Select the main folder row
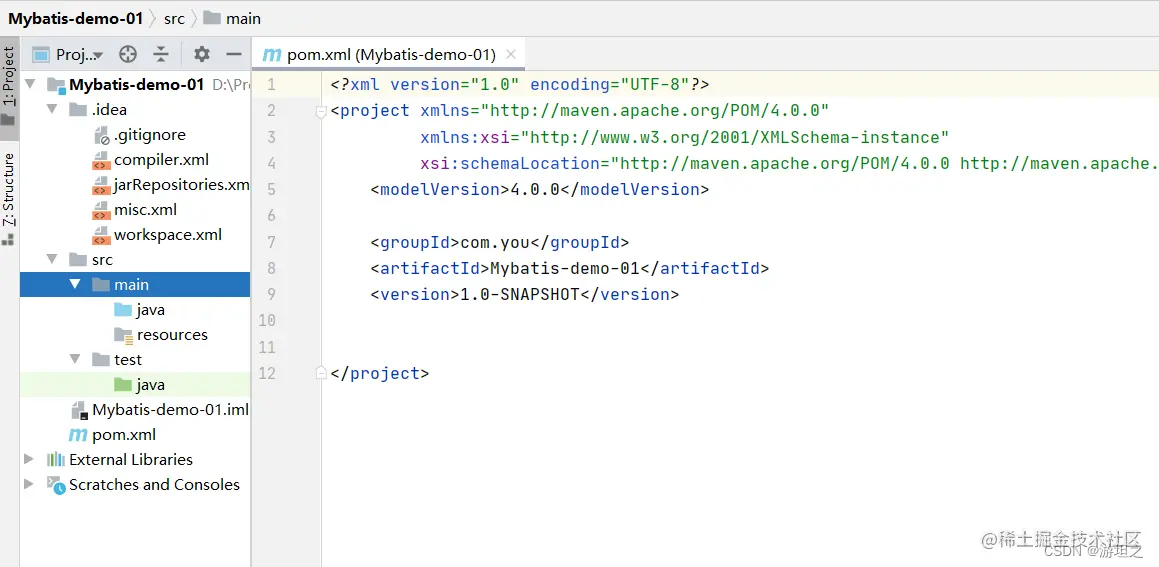 [x=136, y=285]
